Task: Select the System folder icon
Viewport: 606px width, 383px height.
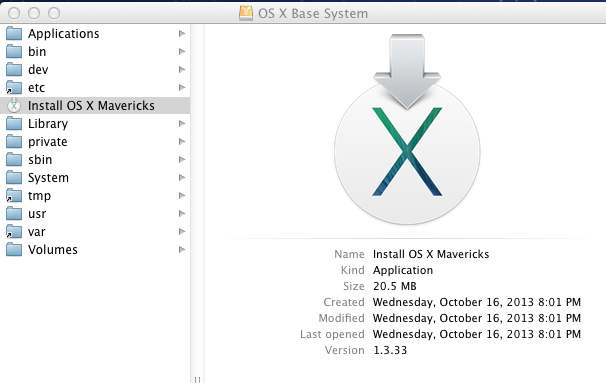Action: tap(14, 177)
